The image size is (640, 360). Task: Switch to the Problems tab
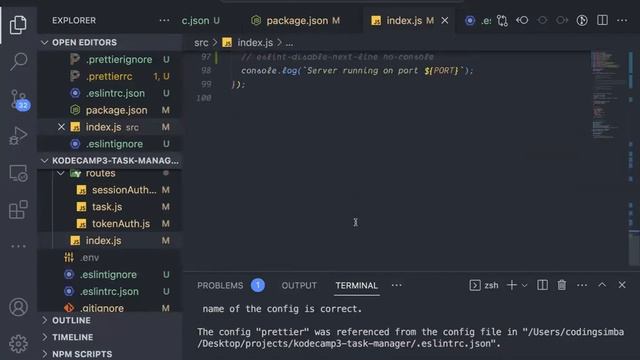tap(220, 285)
